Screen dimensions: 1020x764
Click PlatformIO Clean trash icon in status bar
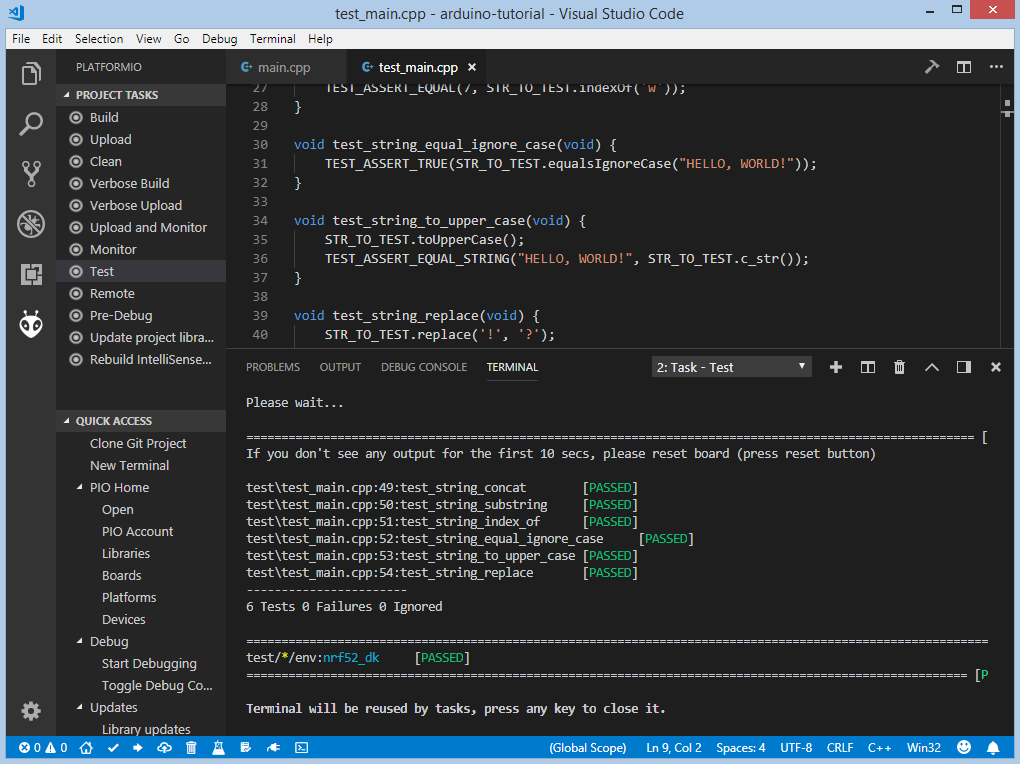[x=191, y=748]
